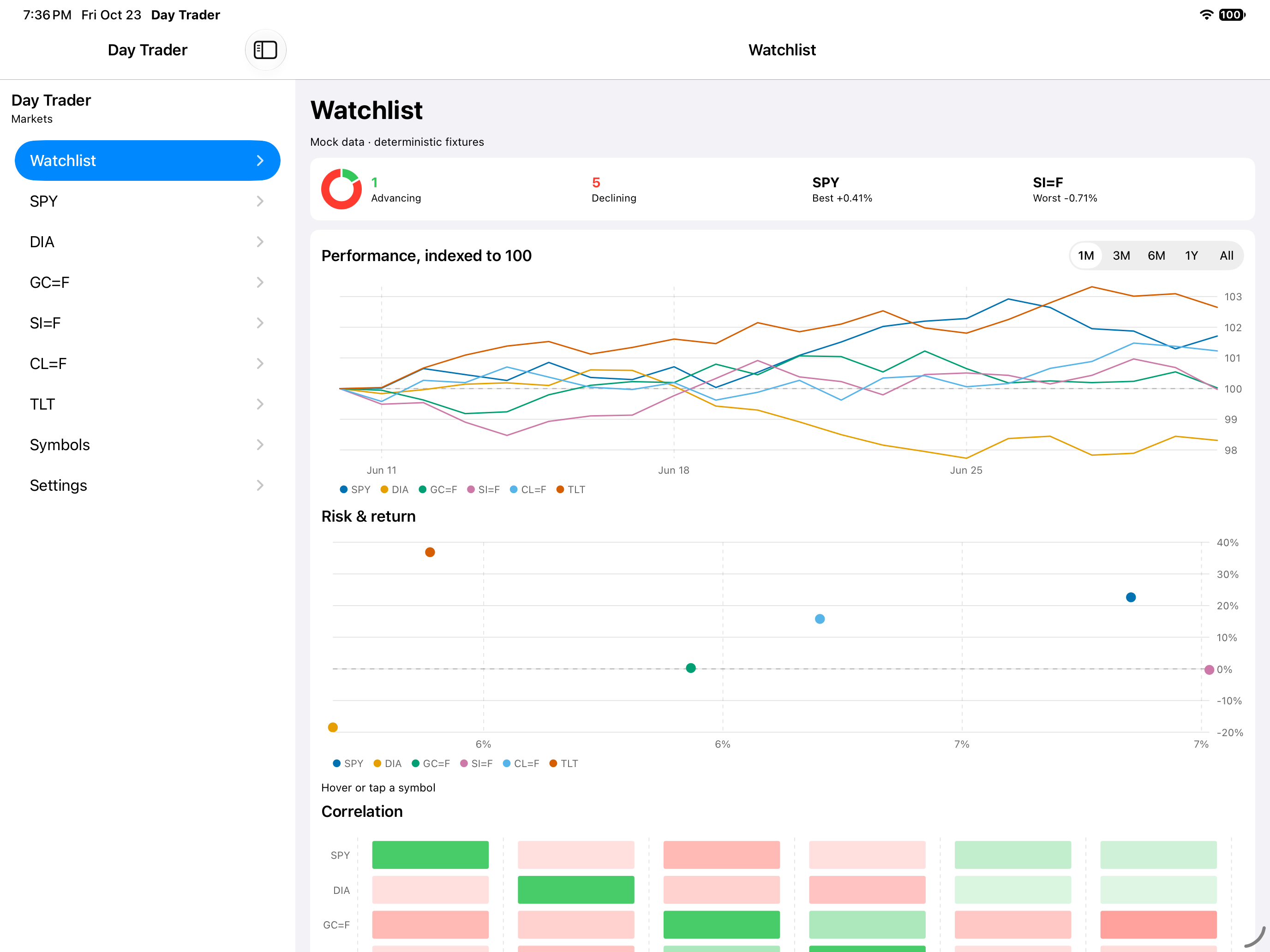Select DIA dot in Risk & return scatter

coord(333,727)
